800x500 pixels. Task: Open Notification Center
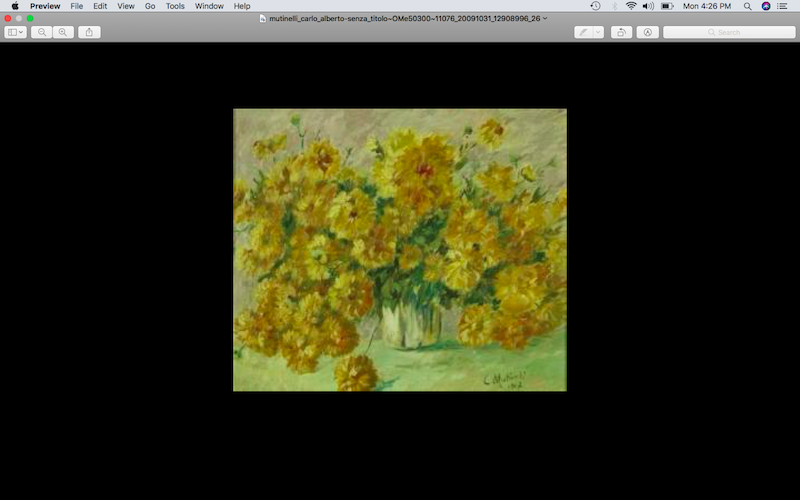tap(782, 6)
